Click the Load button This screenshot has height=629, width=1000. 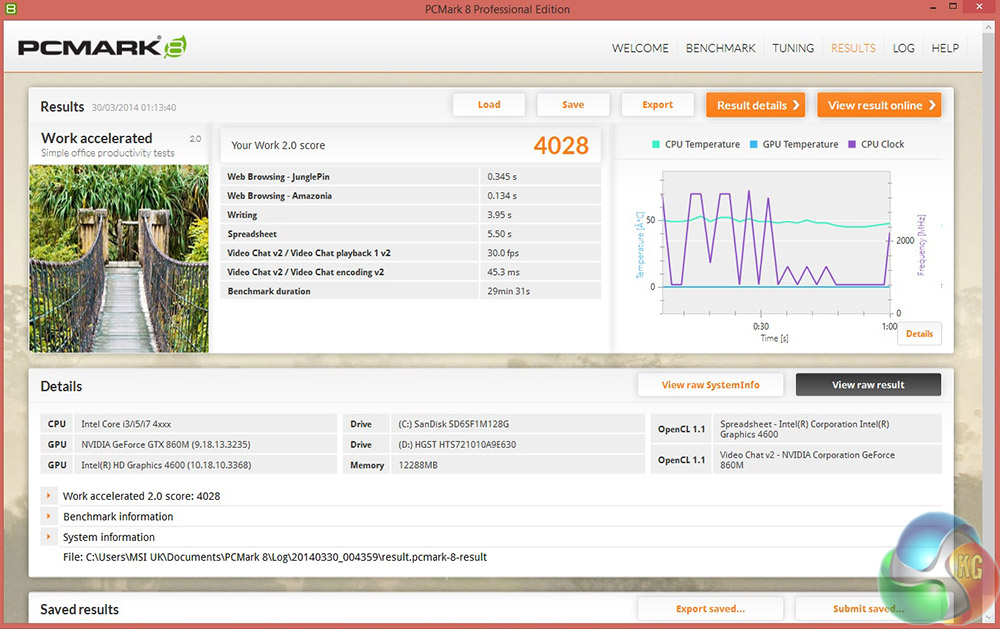point(489,104)
